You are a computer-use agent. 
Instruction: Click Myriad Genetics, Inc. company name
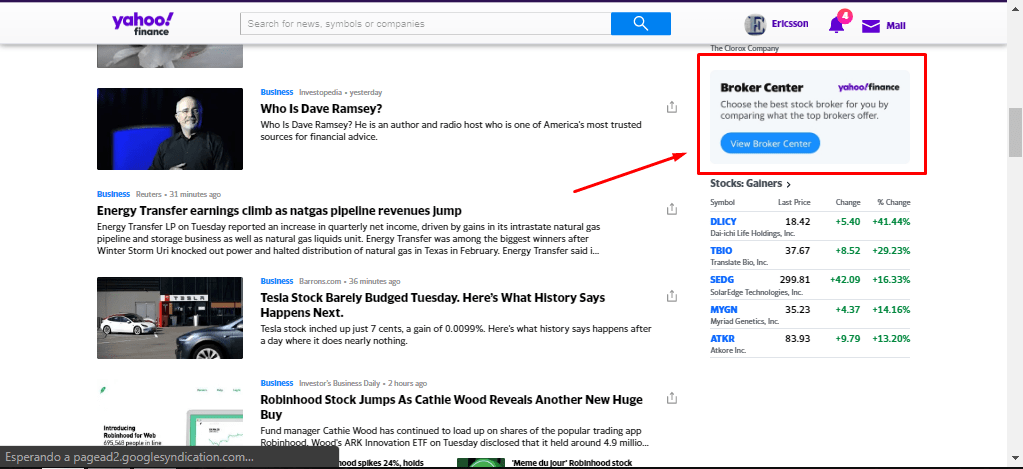pyautogui.click(x=744, y=321)
